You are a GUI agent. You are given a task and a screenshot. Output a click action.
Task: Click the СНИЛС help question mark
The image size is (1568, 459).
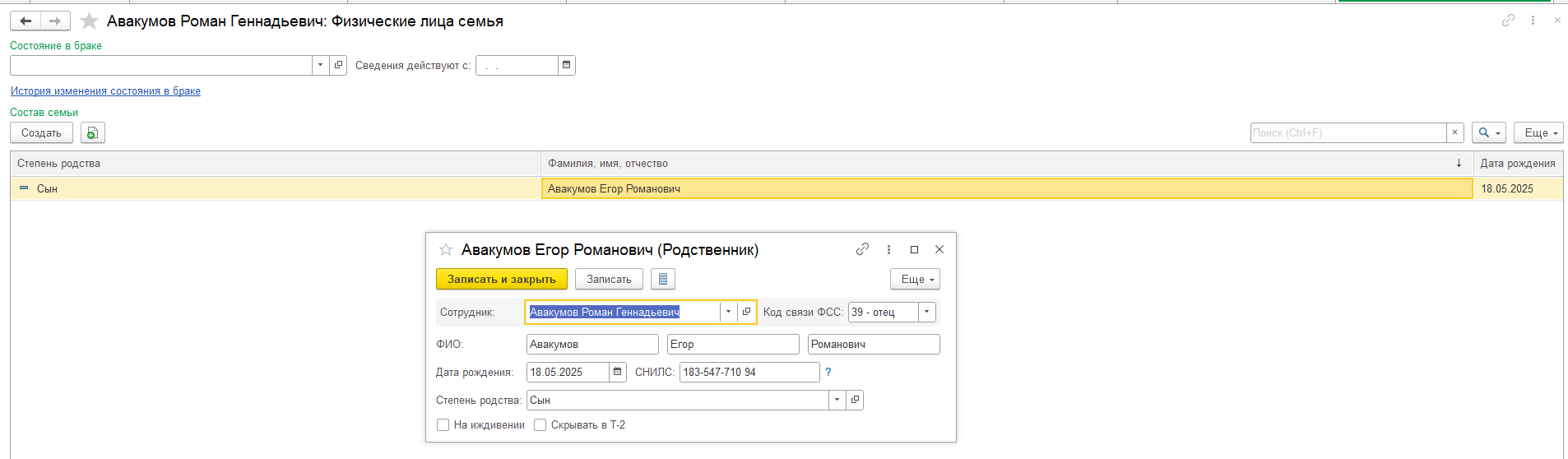pyautogui.click(x=828, y=373)
